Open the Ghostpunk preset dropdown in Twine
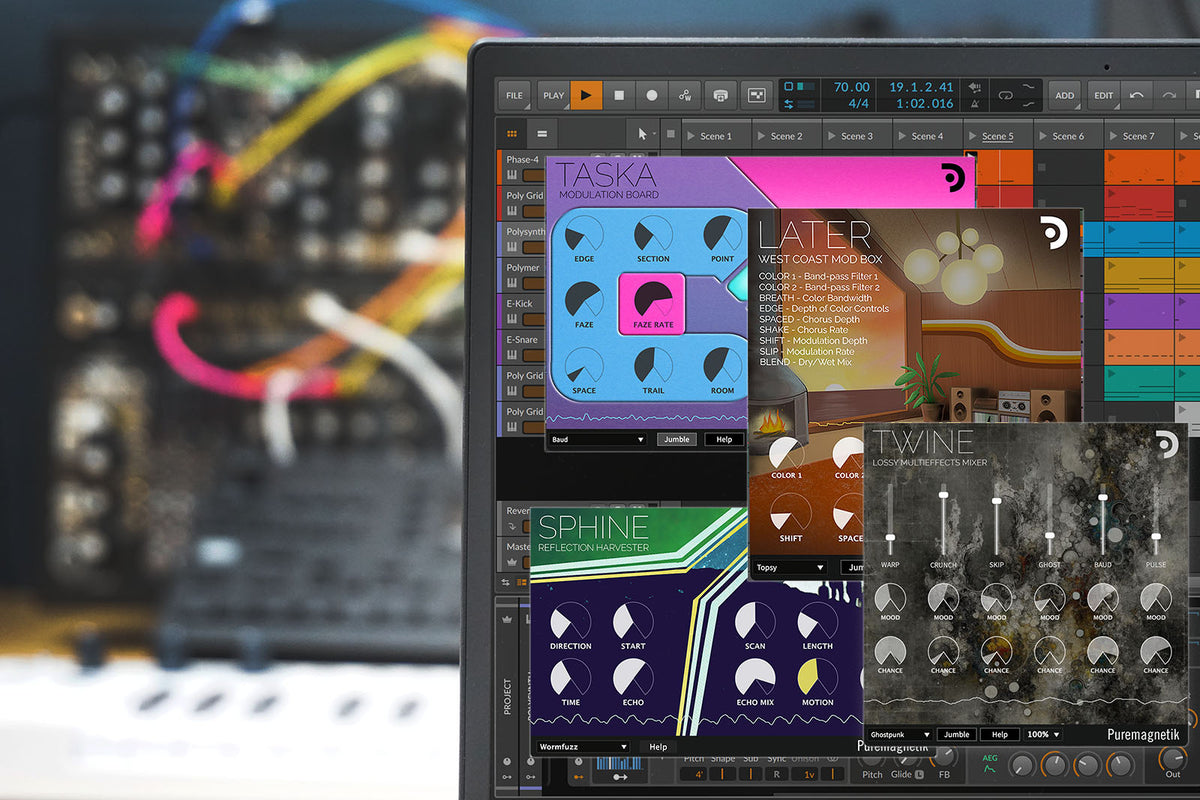Viewport: 1200px width, 800px height. point(900,734)
